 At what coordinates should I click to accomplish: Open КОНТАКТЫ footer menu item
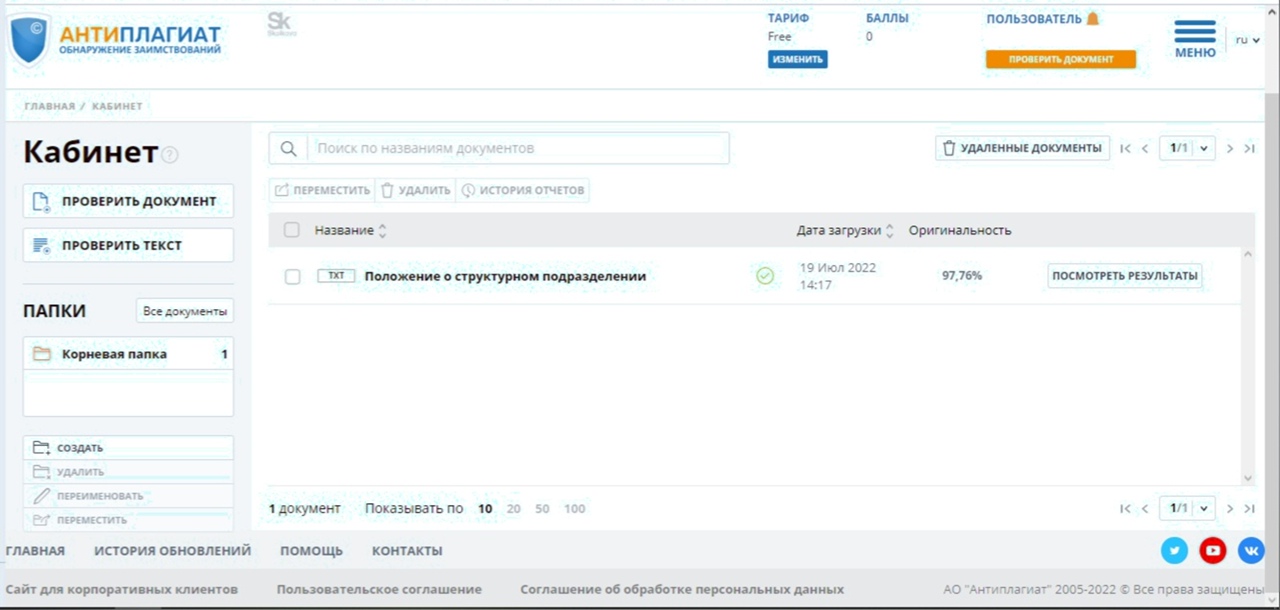407,551
